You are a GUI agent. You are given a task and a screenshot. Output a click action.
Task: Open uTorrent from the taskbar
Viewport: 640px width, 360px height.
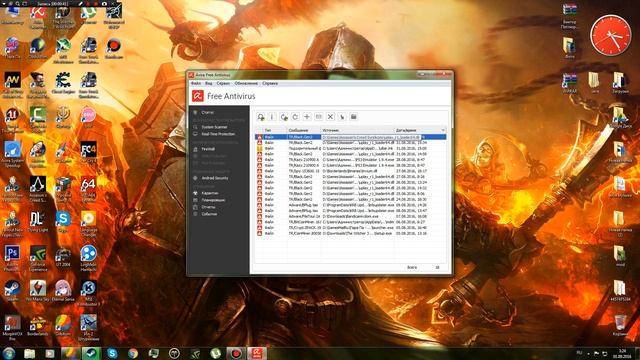[215, 353]
